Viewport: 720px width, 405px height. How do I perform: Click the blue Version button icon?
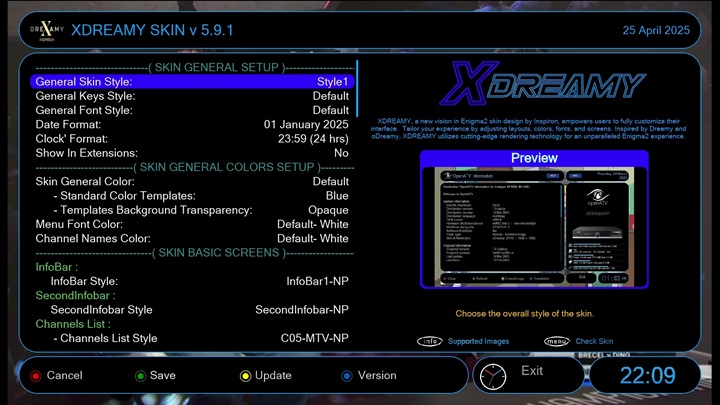tap(347, 376)
